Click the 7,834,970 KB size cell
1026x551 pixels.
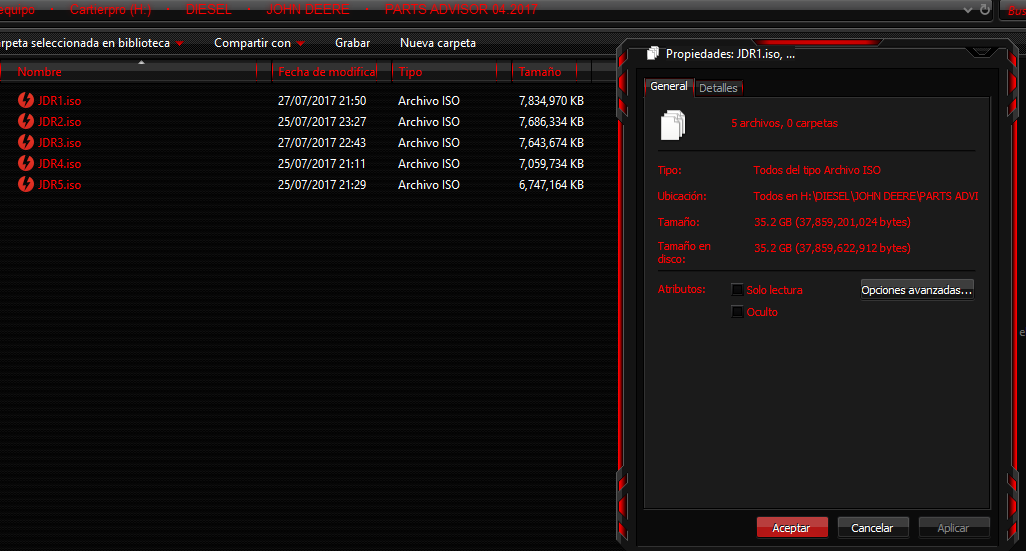point(551,101)
